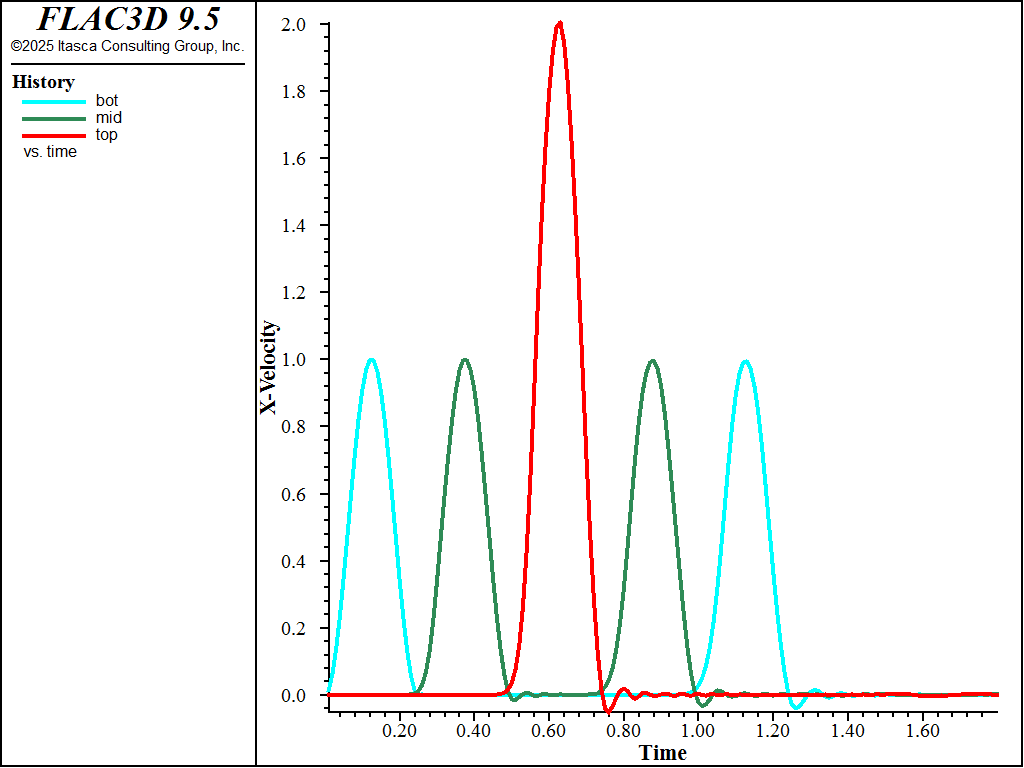The image size is (1024, 768).
Task: Click the first cyan curve peak
Action: click(371, 360)
